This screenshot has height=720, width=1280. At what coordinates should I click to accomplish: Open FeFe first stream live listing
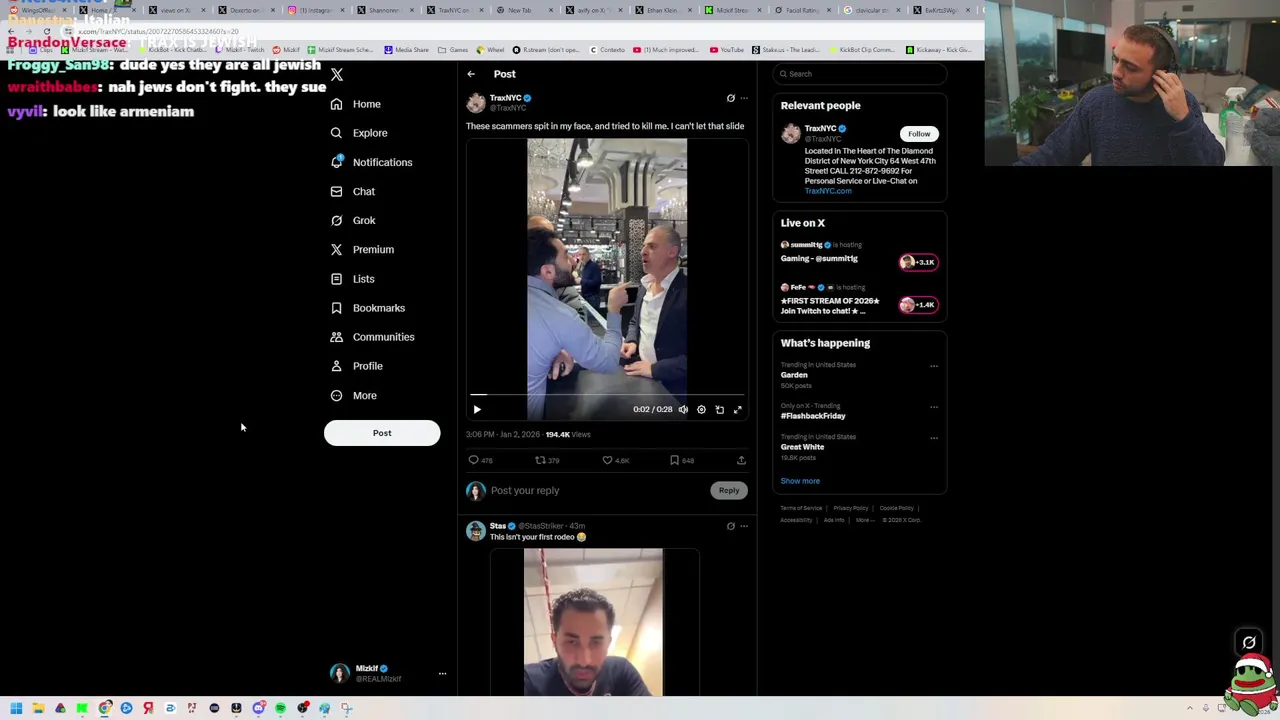[859, 298]
